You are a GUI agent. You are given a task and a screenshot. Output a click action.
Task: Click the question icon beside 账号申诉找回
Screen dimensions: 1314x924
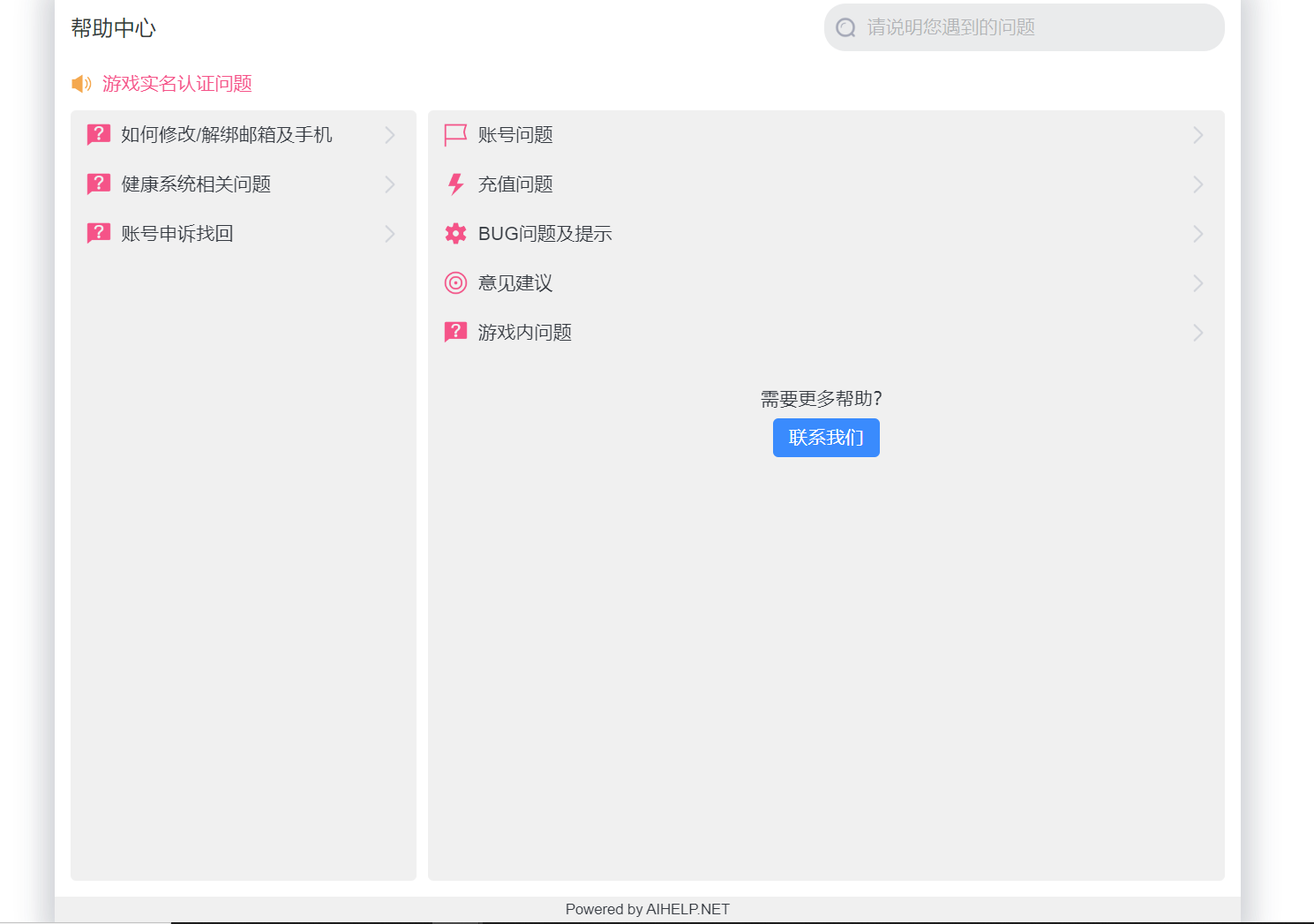coord(99,234)
